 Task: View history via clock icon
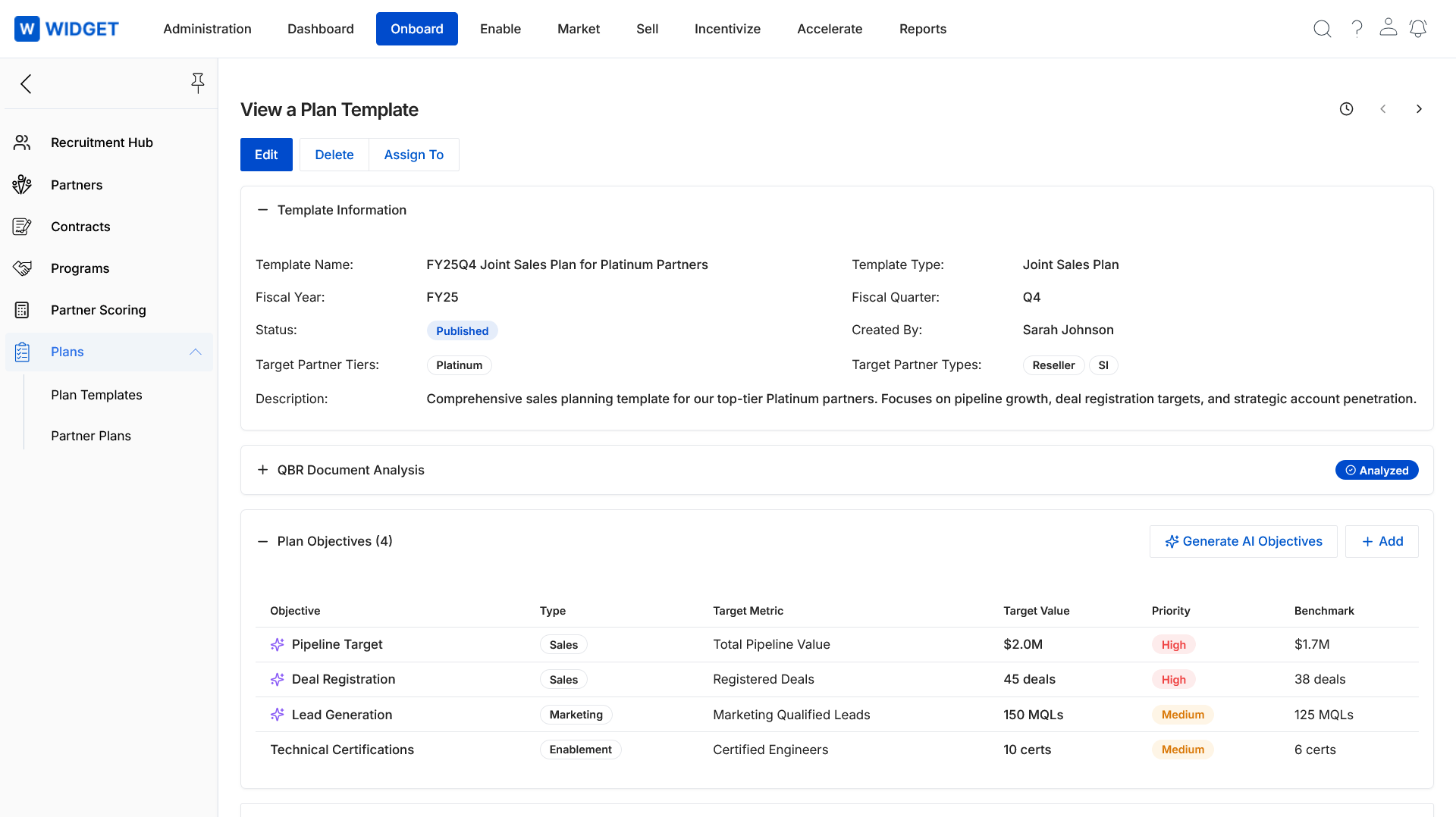coord(1346,109)
